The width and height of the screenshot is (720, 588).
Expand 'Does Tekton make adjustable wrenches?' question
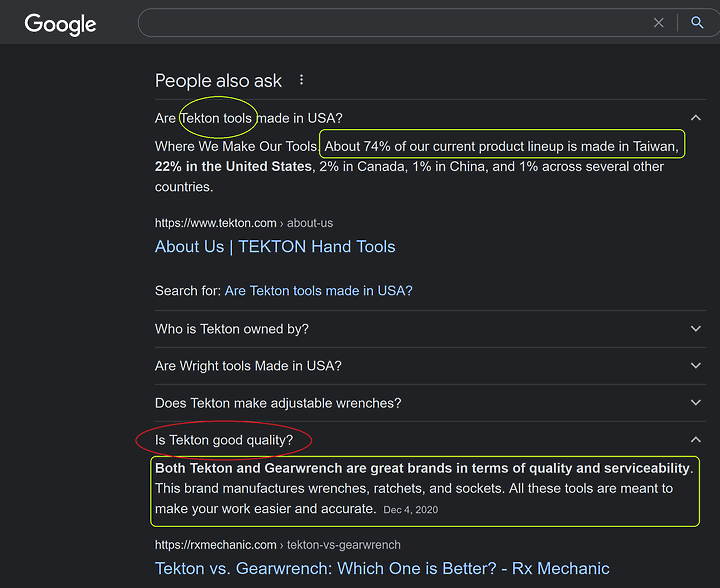coord(696,403)
